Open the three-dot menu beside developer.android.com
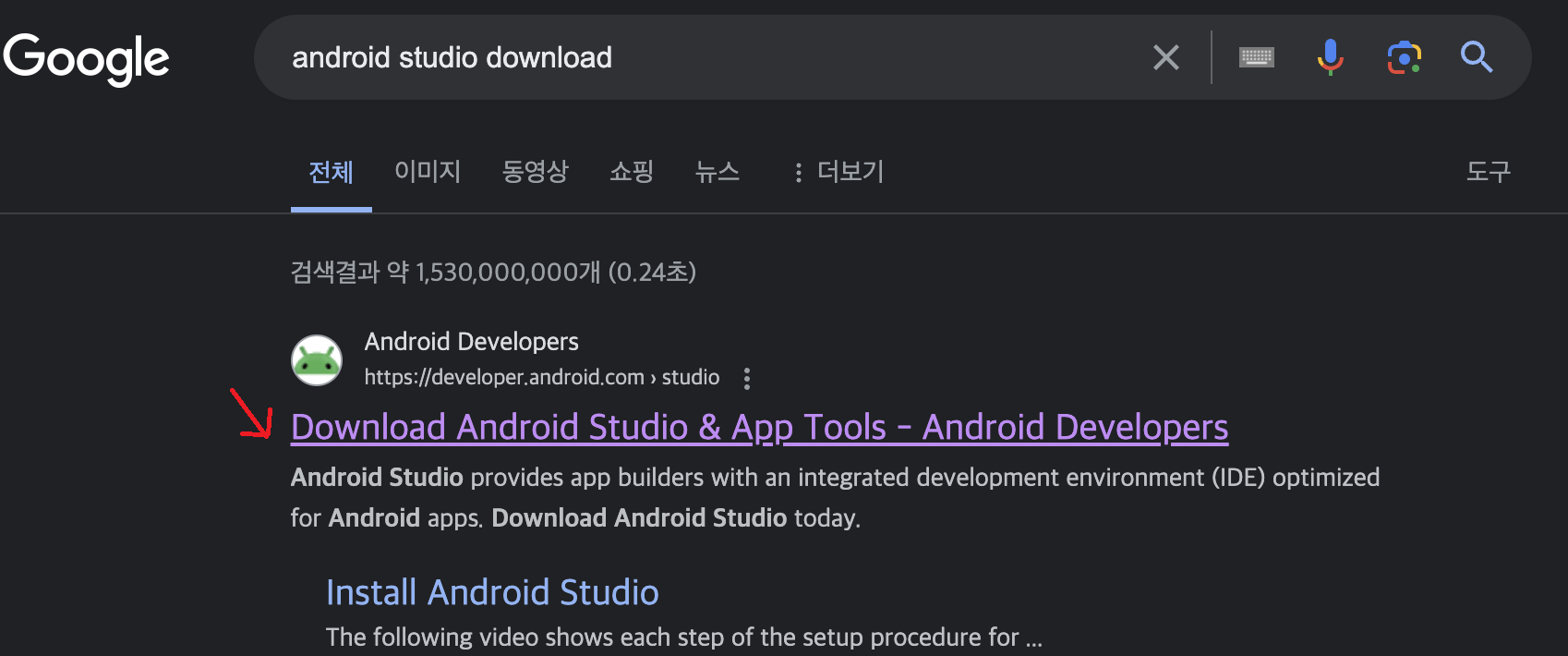The height and width of the screenshot is (656, 1568). (747, 378)
